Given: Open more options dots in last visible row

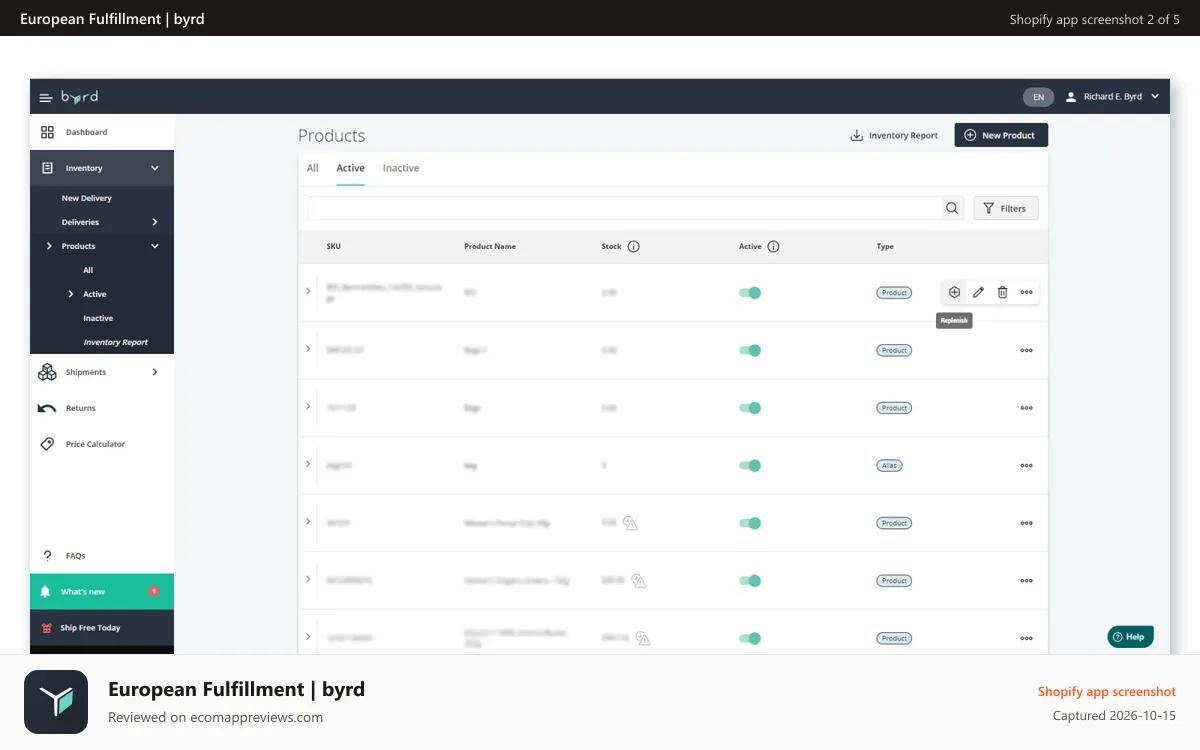Looking at the screenshot, I should point(1026,638).
